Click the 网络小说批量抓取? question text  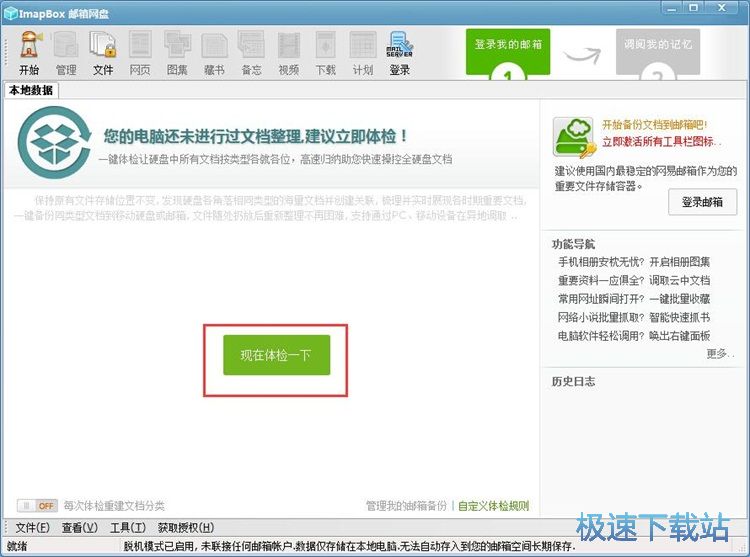click(601, 317)
